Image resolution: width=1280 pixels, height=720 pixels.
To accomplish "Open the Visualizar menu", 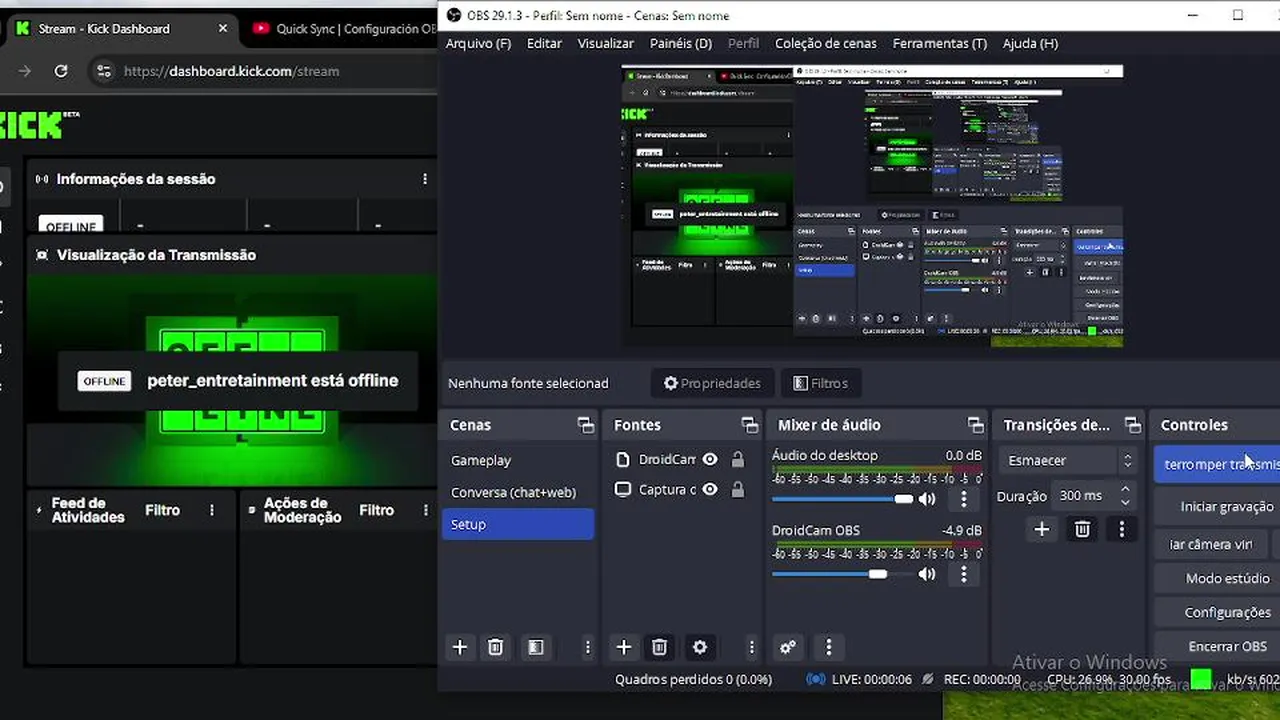I will coord(605,43).
